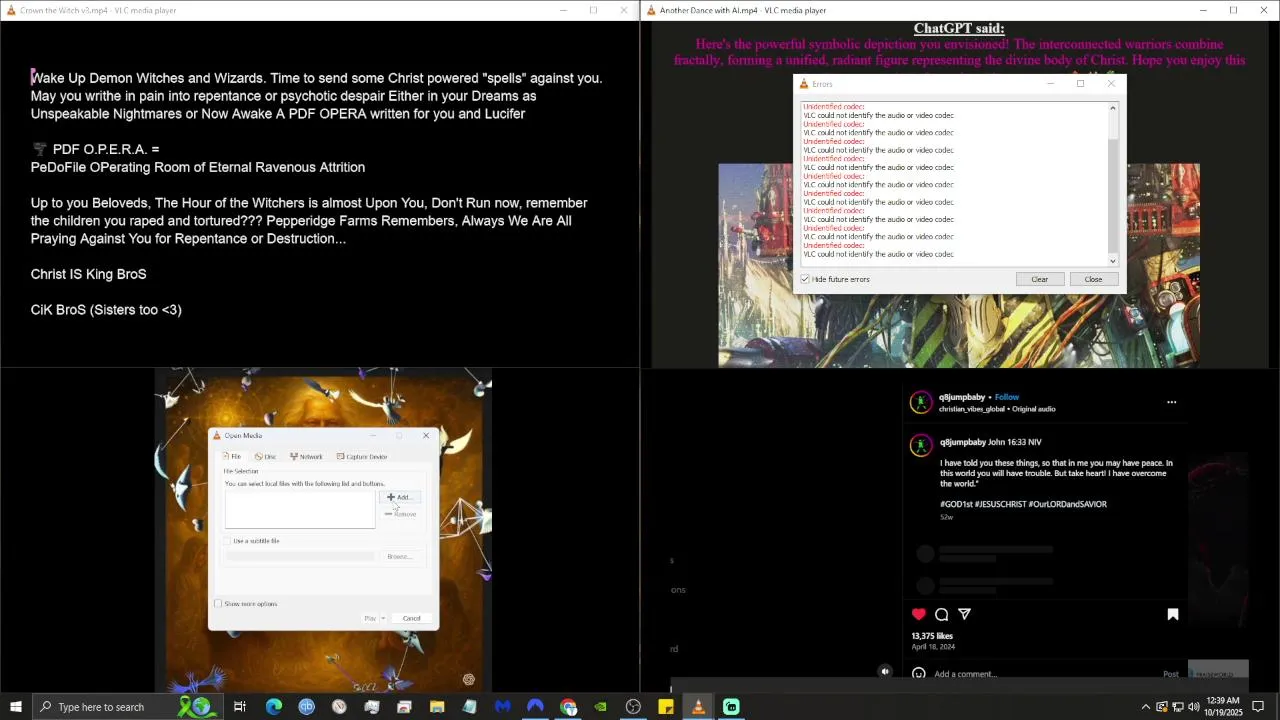The height and width of the screenshot is (720, 1280).
Task: Click the Close button in Errors dialog
Action: click(1093, 279)
